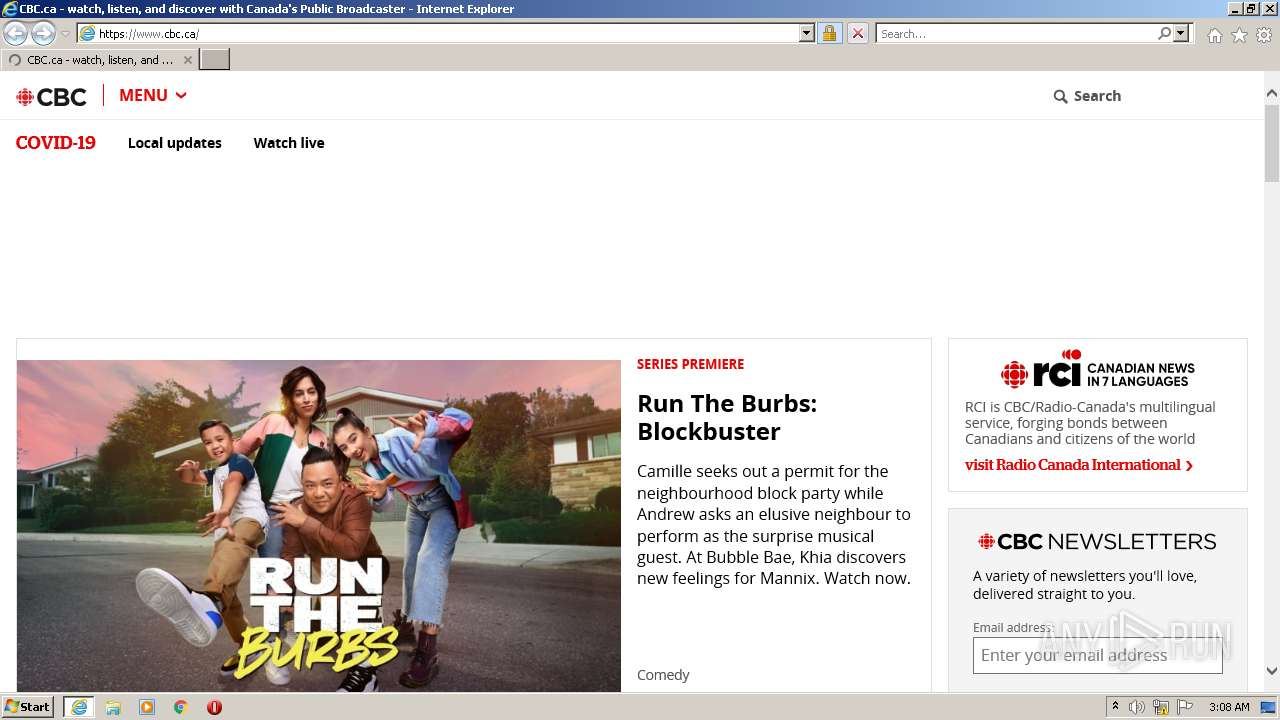This screenshot has width=1280, height=720.
Task: Open the site Search button
Action: click(x=1087, y=96)
